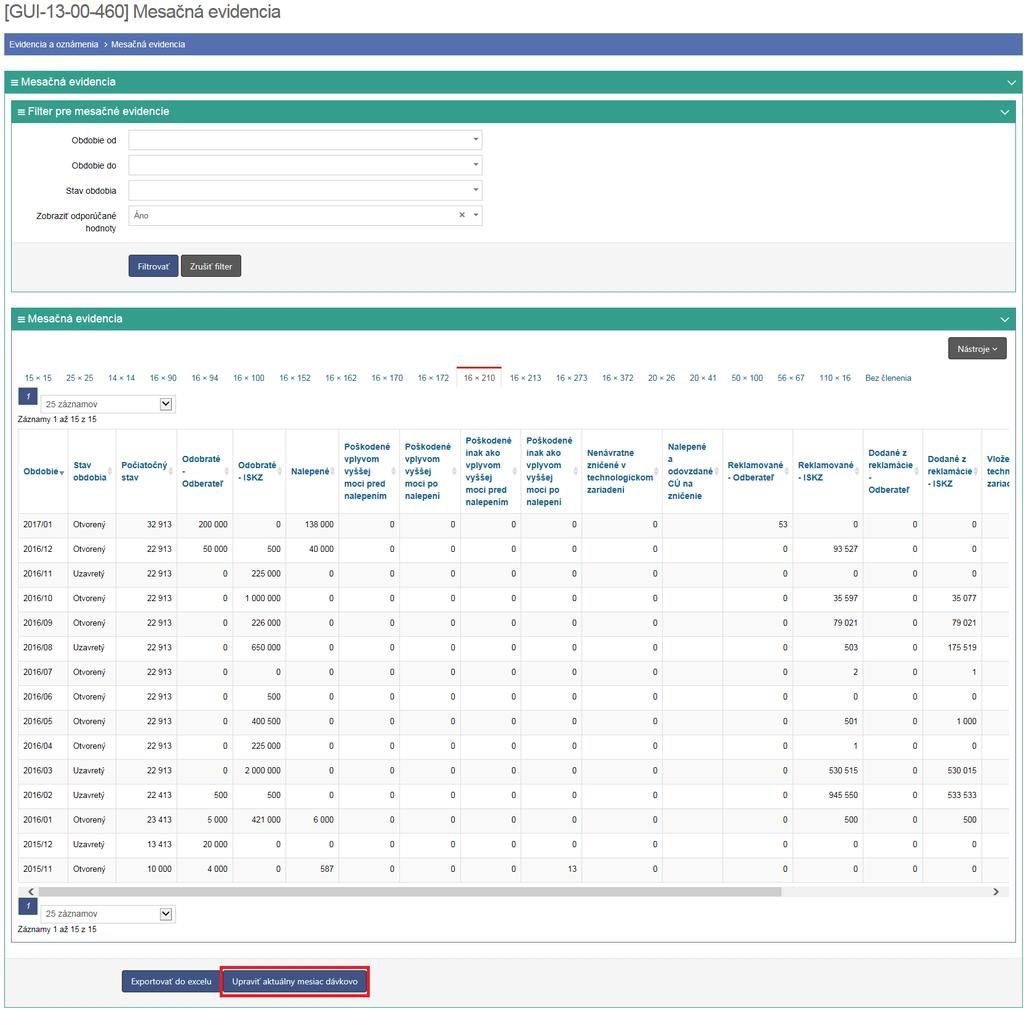Open the top 25 záznamov page size selector
The width and height of the screenshot is (1024, 1009).
108,404
